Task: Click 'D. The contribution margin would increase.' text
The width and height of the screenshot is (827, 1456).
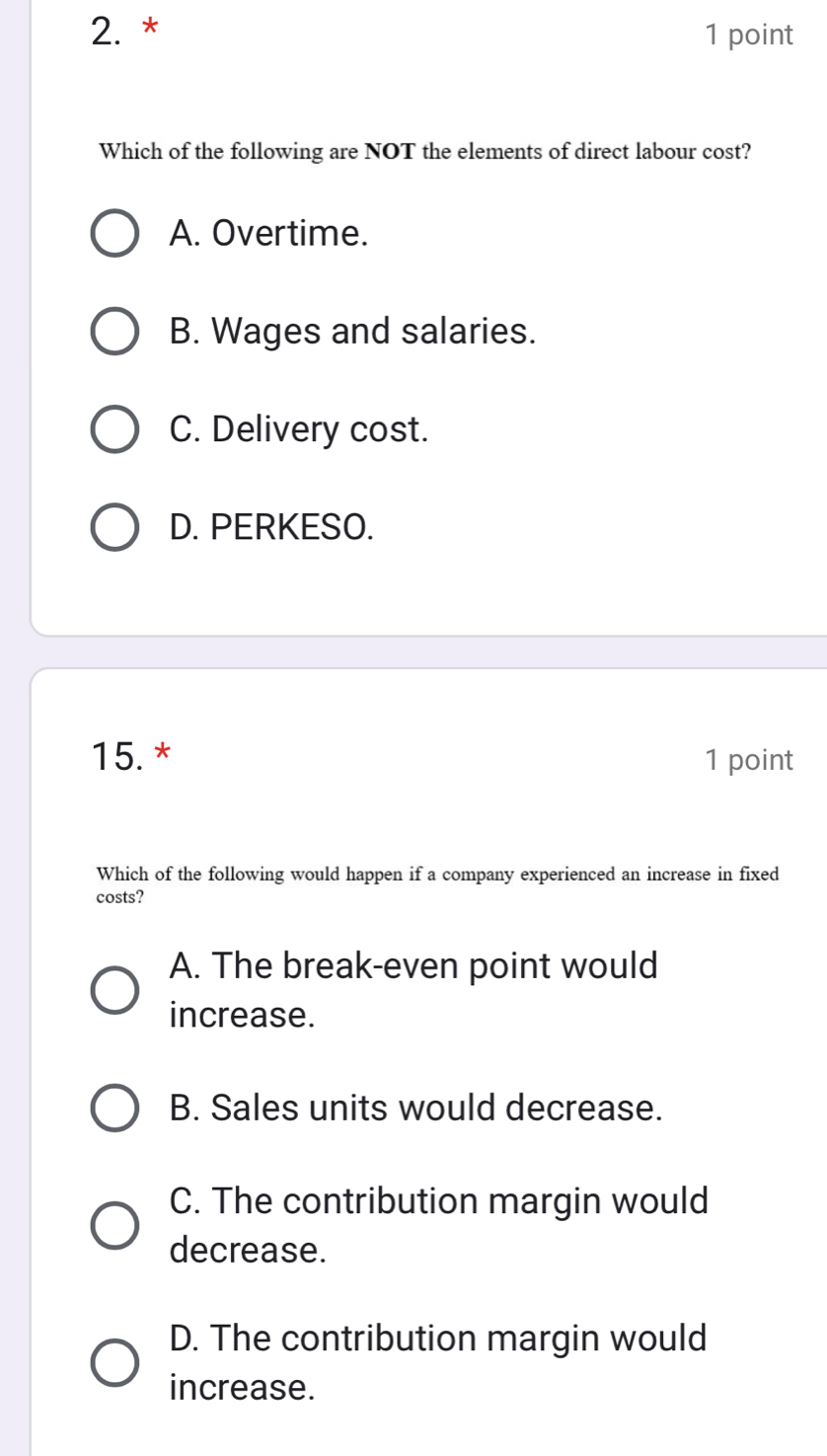Action: (x=438, y=1363)
